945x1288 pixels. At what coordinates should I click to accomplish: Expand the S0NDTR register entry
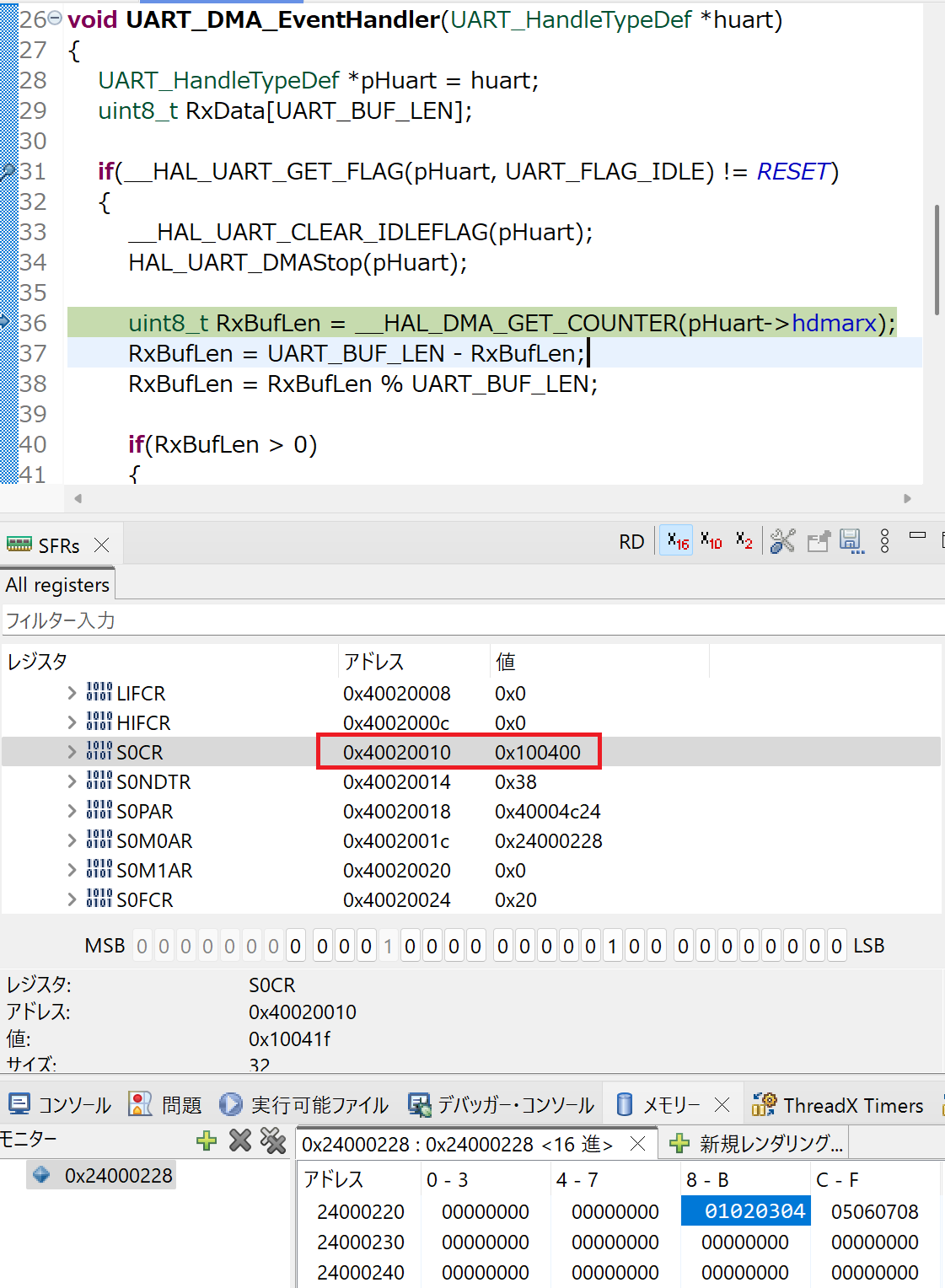point(72,781)
